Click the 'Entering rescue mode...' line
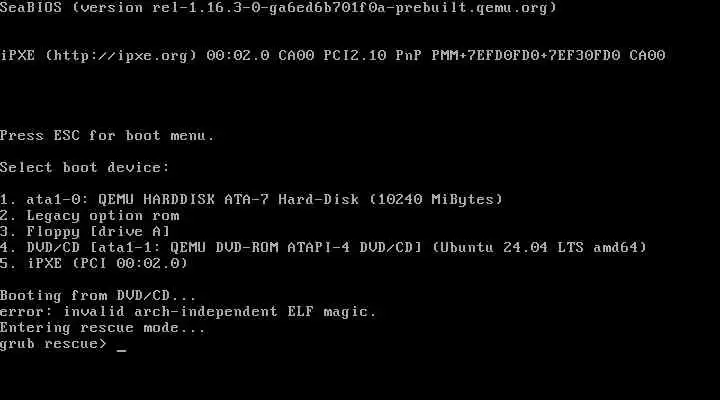 click(x=103, y=328)
